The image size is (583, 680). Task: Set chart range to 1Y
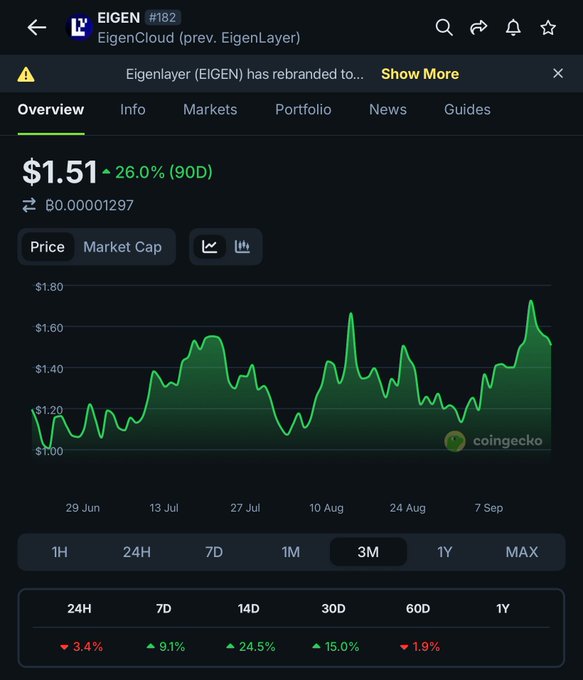coord(445,552)
